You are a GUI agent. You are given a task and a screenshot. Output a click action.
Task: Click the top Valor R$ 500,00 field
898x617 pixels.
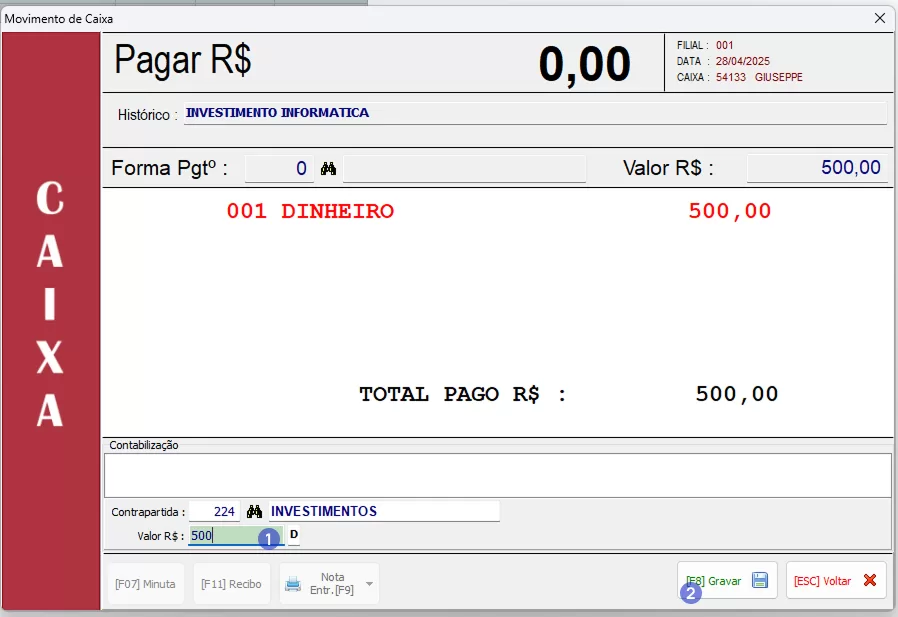click(x=816, y=168)
